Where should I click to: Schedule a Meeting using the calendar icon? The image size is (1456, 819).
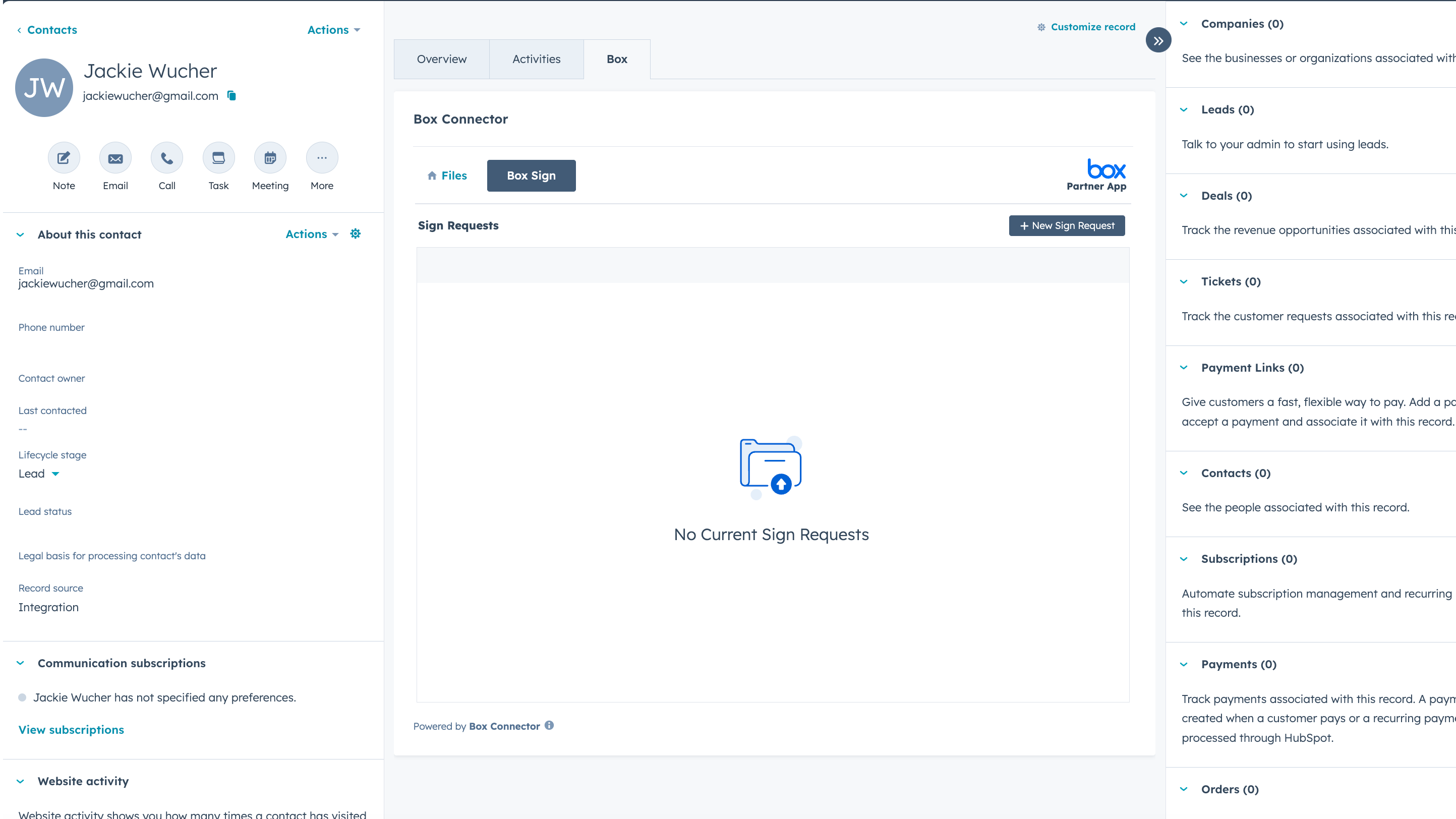coord(270,158)
